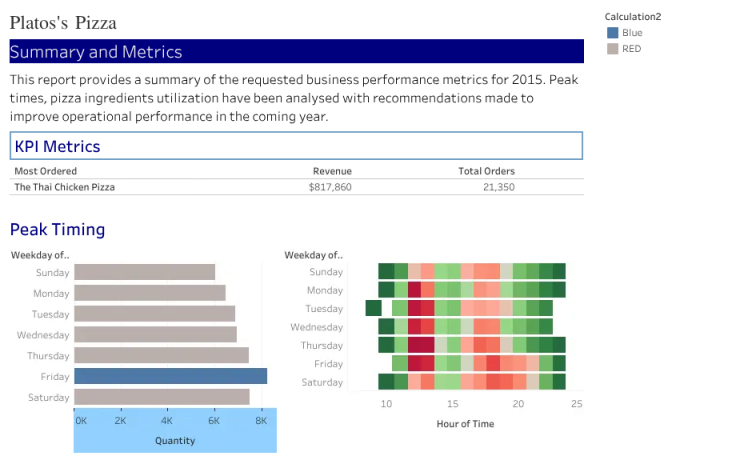The width and height of the screenshot is (736, 454).
Task: Click the Tuesday label in heatmap
Action: point(324,308)
